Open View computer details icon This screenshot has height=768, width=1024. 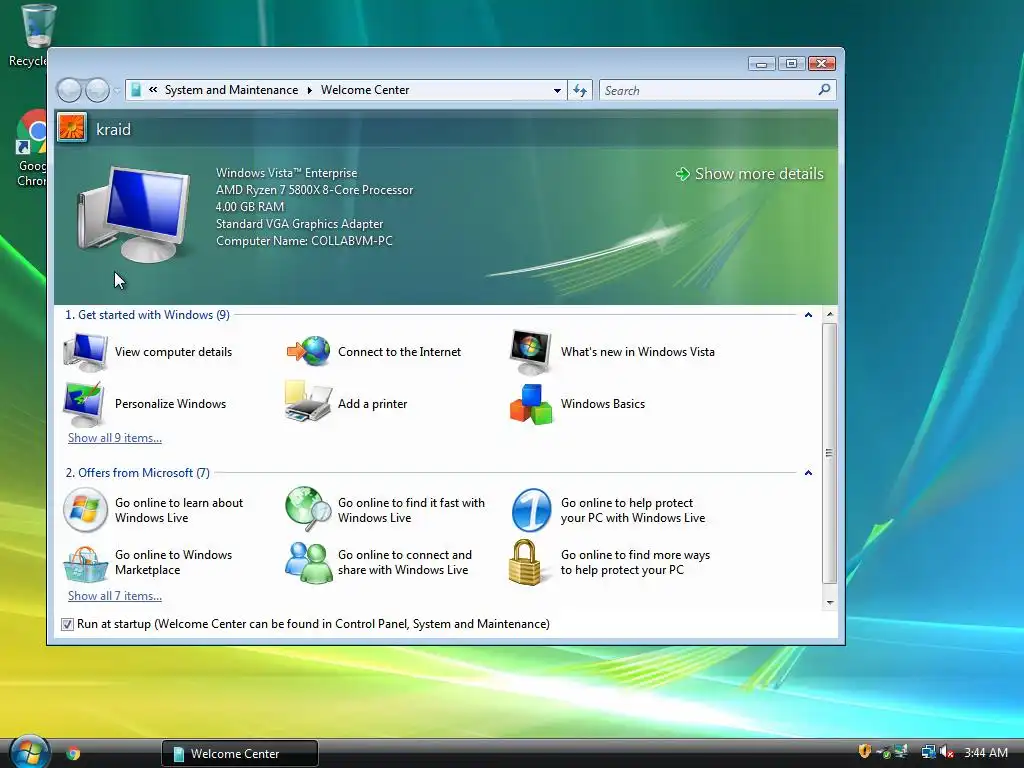(x=86, y=352)
